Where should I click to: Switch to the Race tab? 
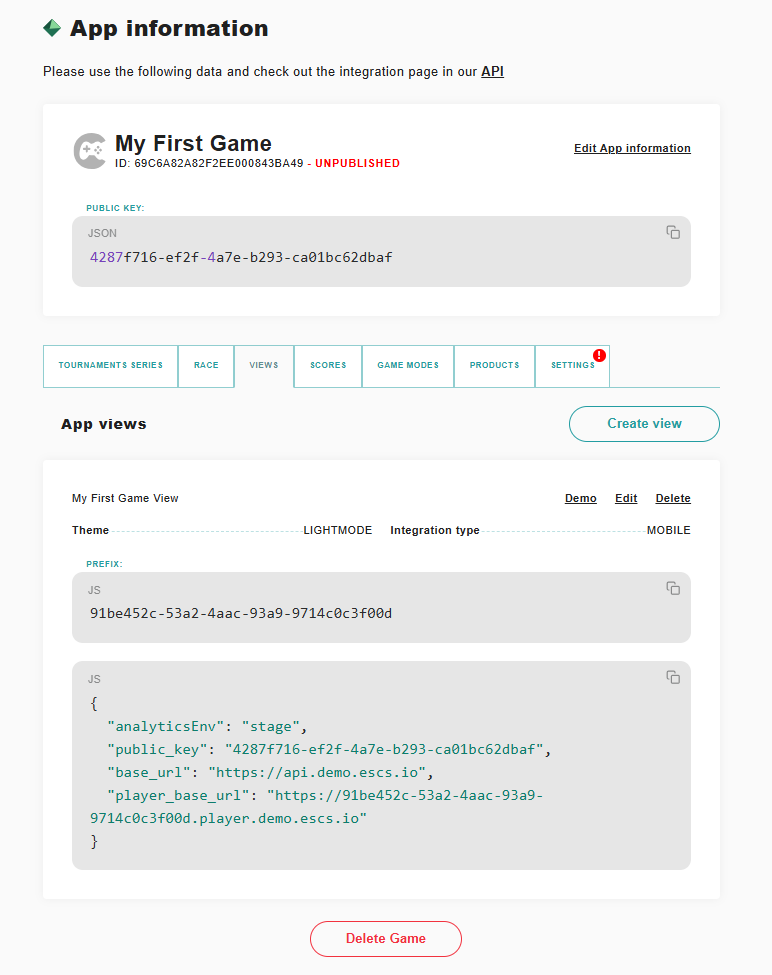point(206,366)
